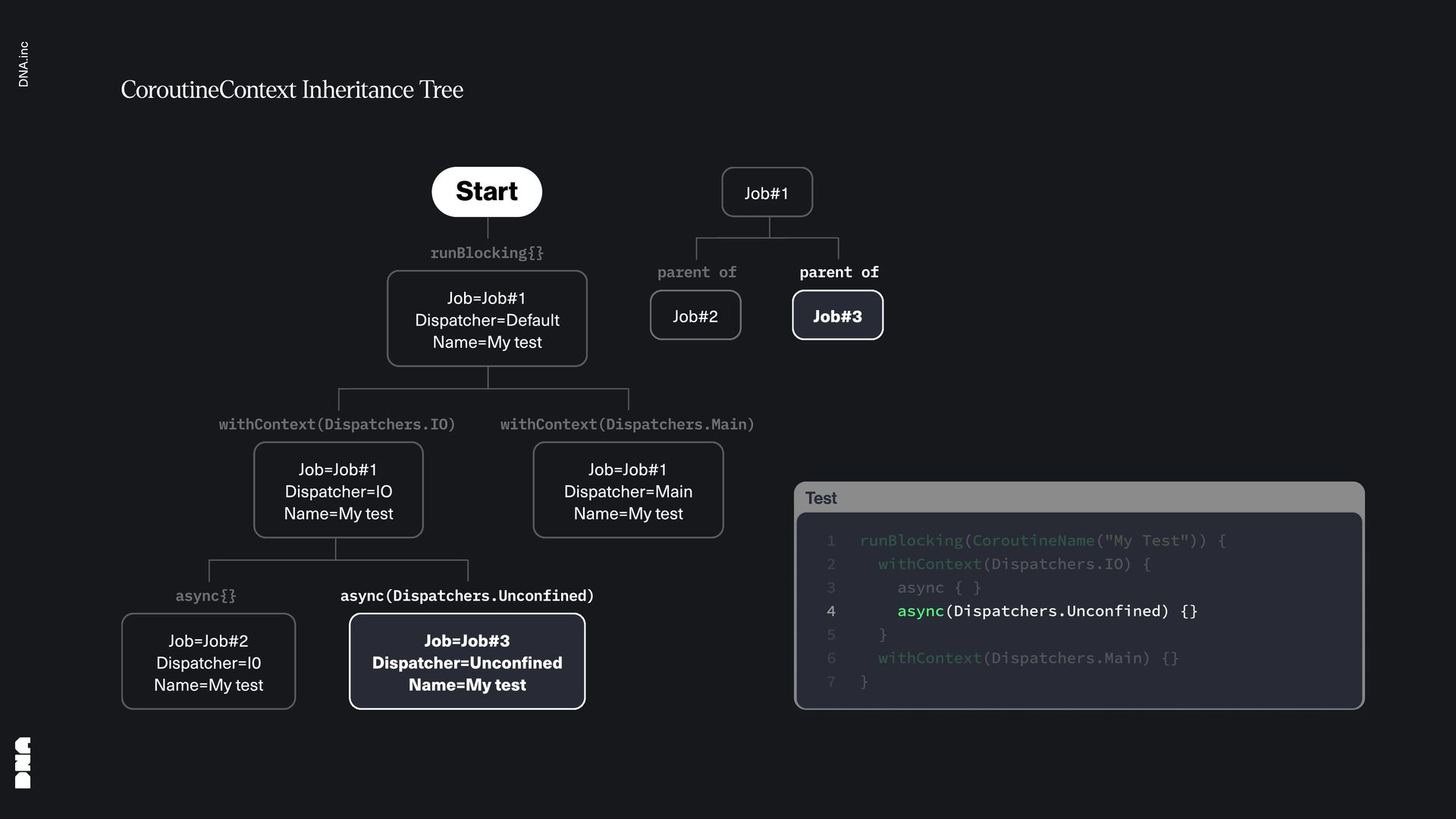Click the runBlocking{} label

(x=487, y=253)
